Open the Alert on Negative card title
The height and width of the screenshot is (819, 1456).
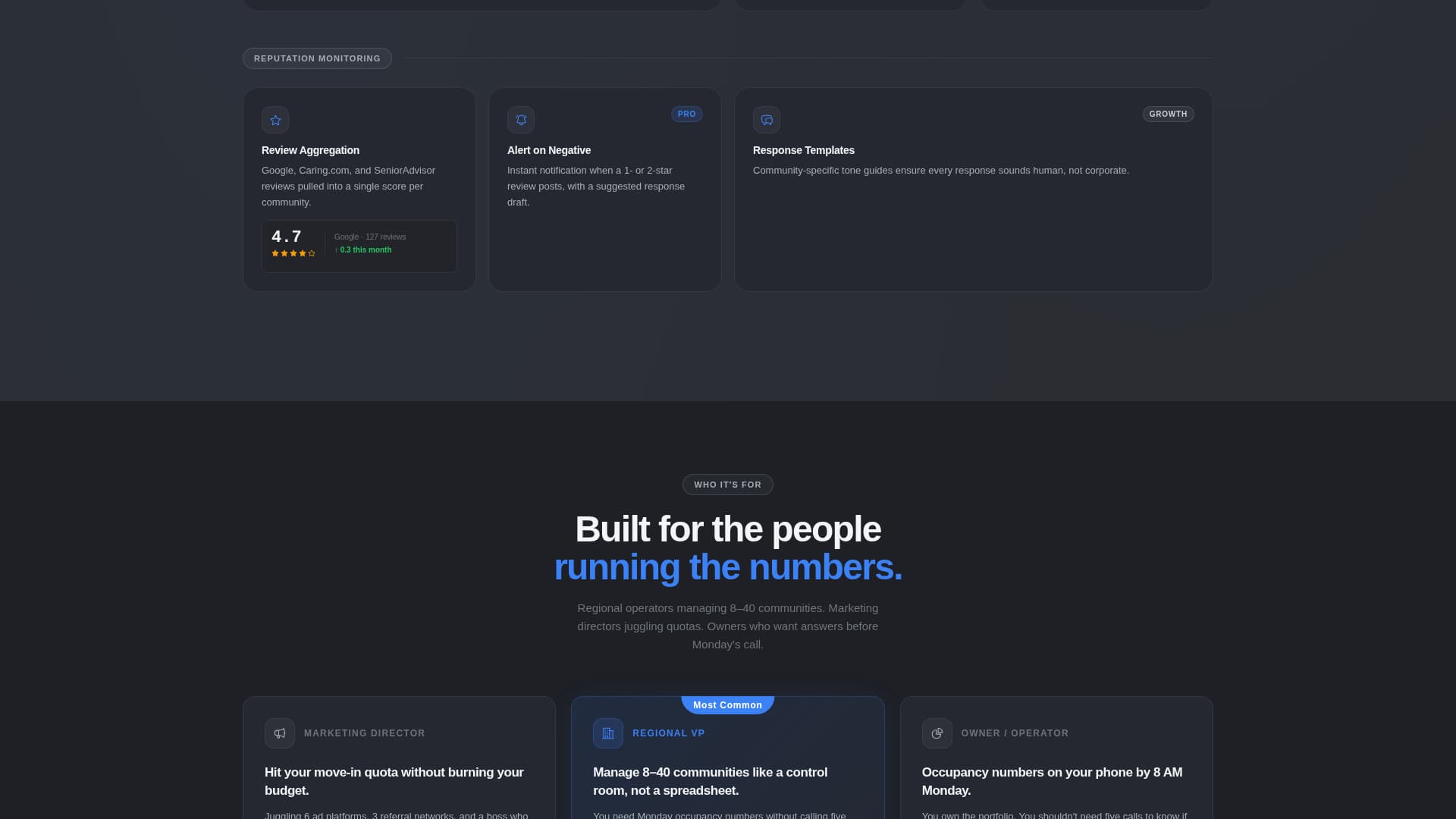point(549,150)
